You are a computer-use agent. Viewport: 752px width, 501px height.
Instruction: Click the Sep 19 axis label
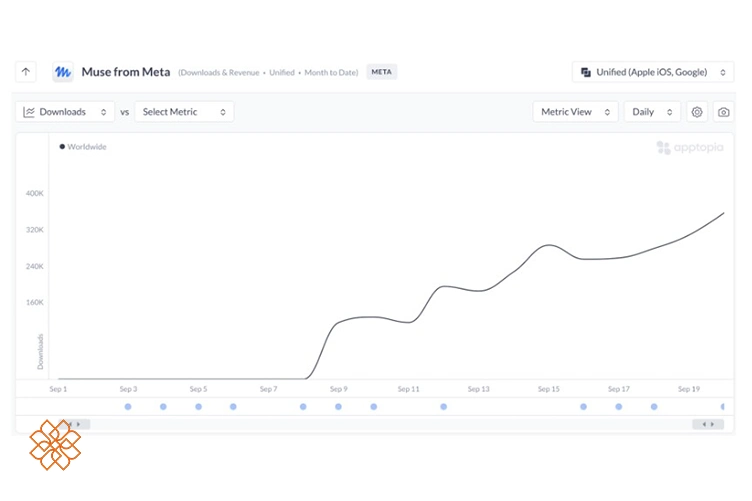tap(689, 389)
